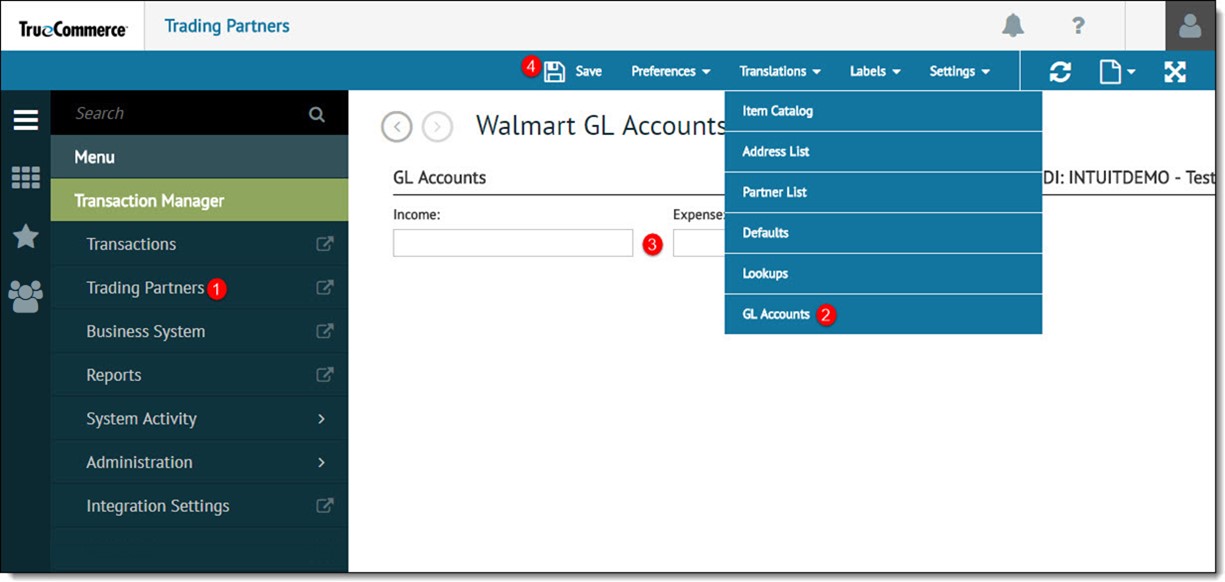Image resolution: width=1225 pixels, height=582 pixels.
Task: Open Trading Partners in the sidebar
Action: (144, 287)
